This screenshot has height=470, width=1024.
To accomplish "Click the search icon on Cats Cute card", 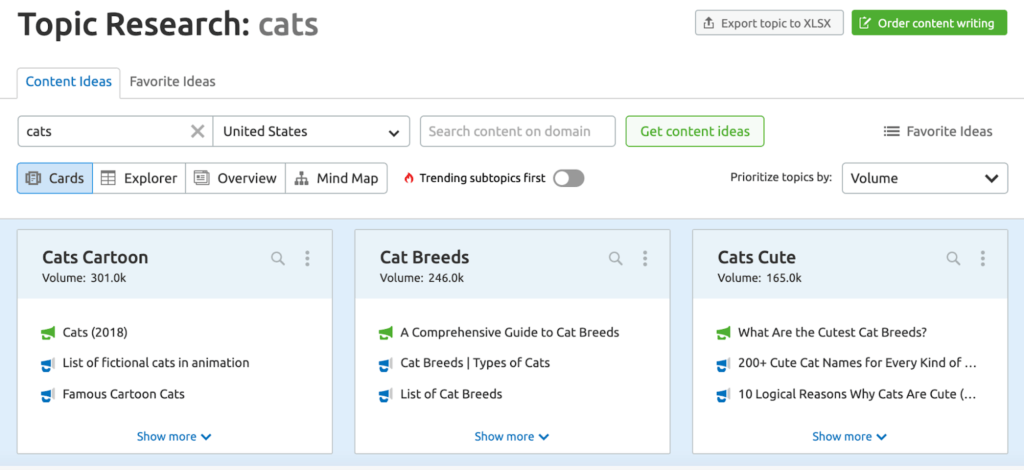I will [x=954, y=259].
